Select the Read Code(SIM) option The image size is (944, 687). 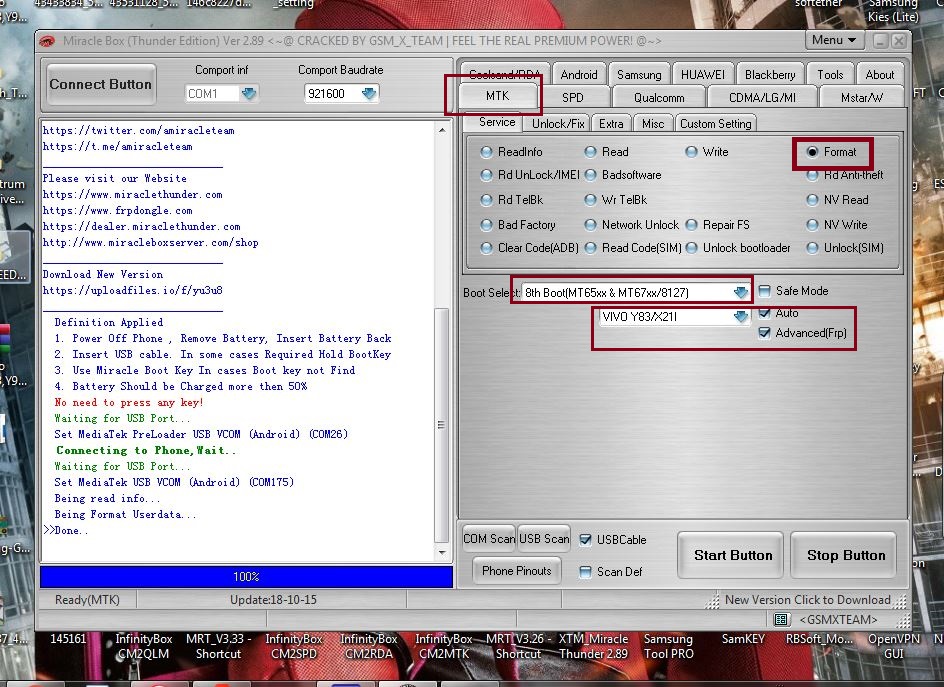click(x=591, y=248)
